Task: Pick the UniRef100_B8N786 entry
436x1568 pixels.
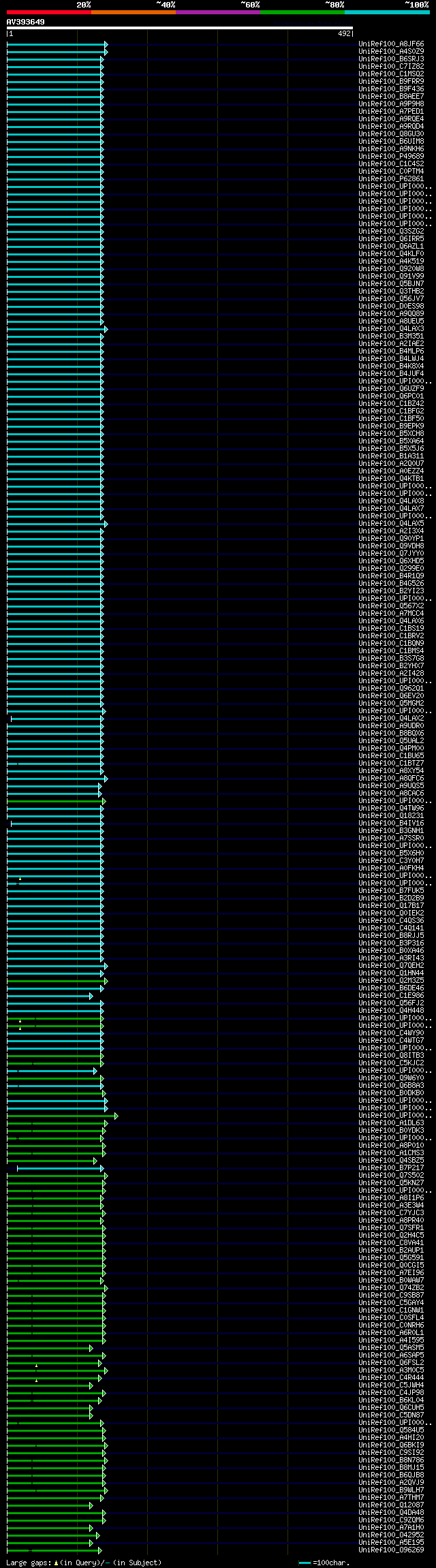Action: coord(391,1460)
